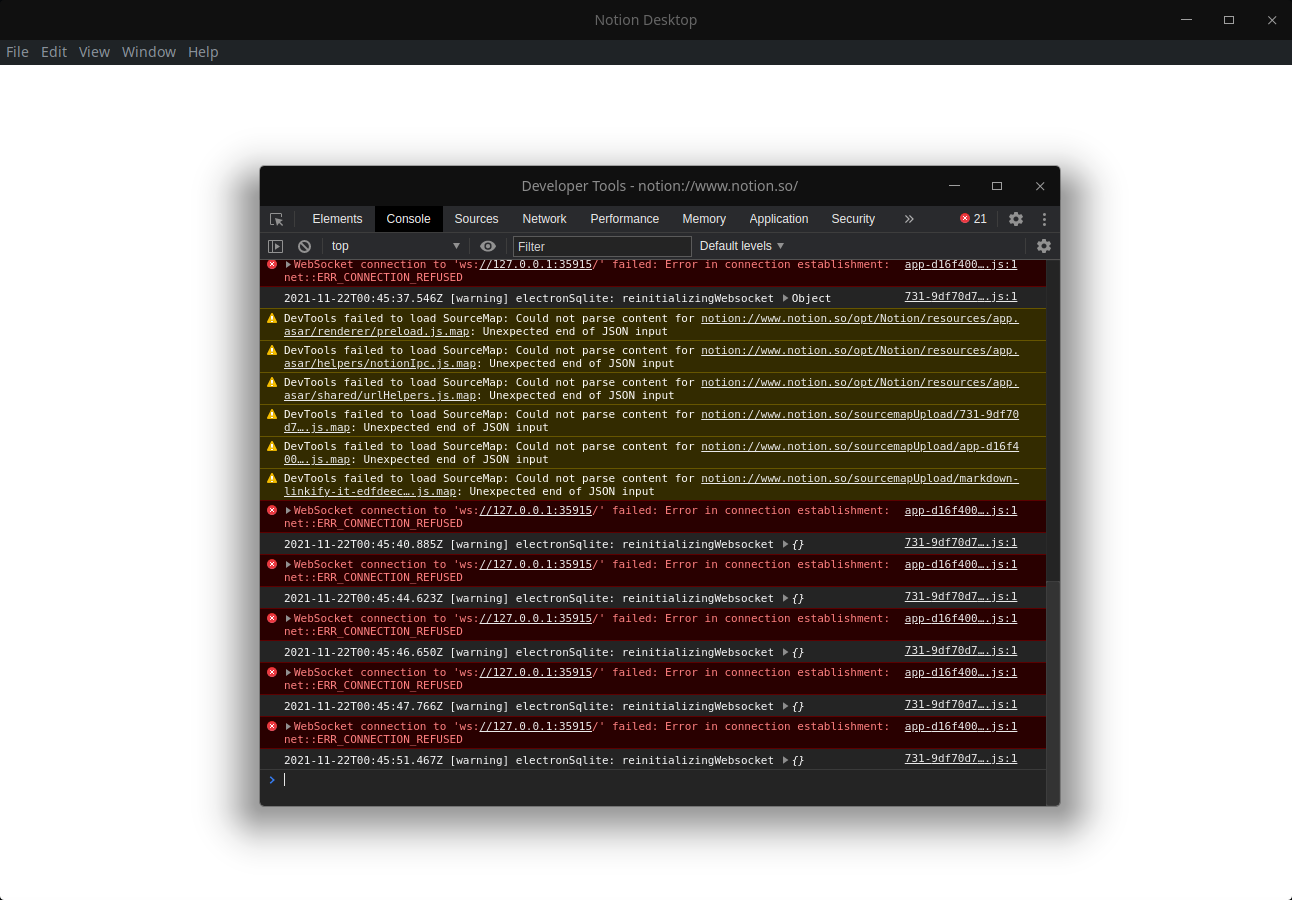The image size is (1292, 900).
Task: Click the console Filter input field
Action: point(601,246)
